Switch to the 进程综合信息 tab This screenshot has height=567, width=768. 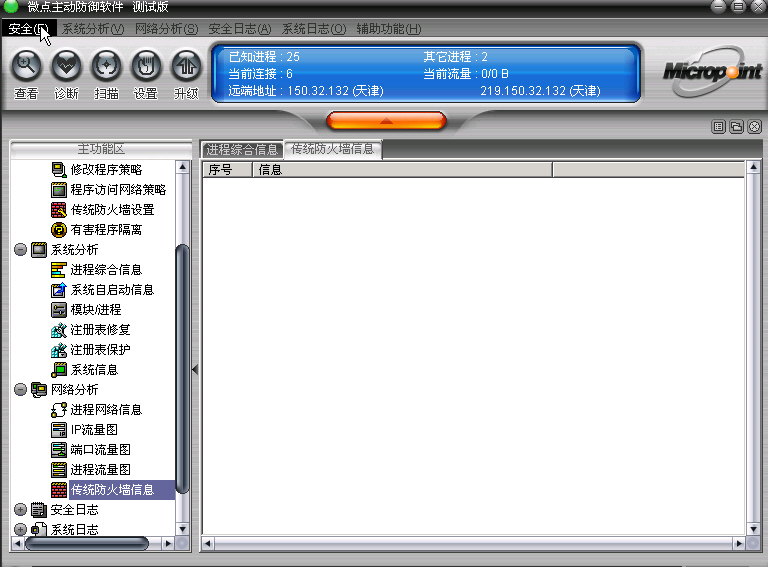coord(242,149)
